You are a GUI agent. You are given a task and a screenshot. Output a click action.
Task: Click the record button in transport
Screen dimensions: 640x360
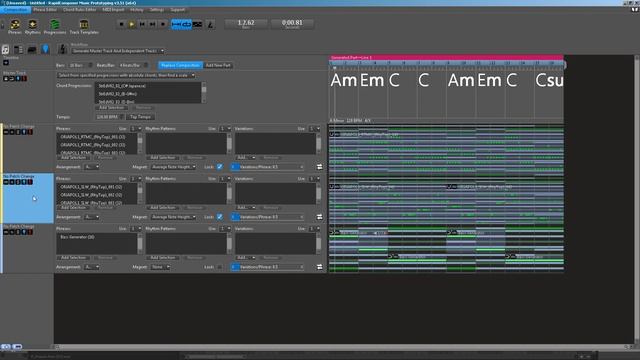tap(163, 24)
